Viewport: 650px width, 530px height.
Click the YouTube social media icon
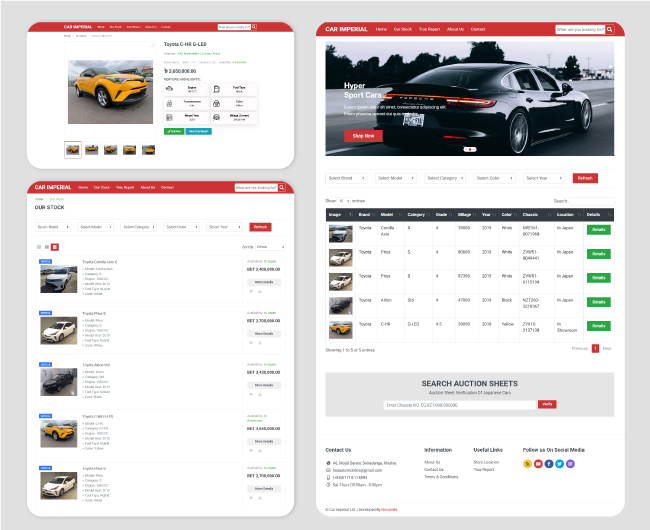538,464
